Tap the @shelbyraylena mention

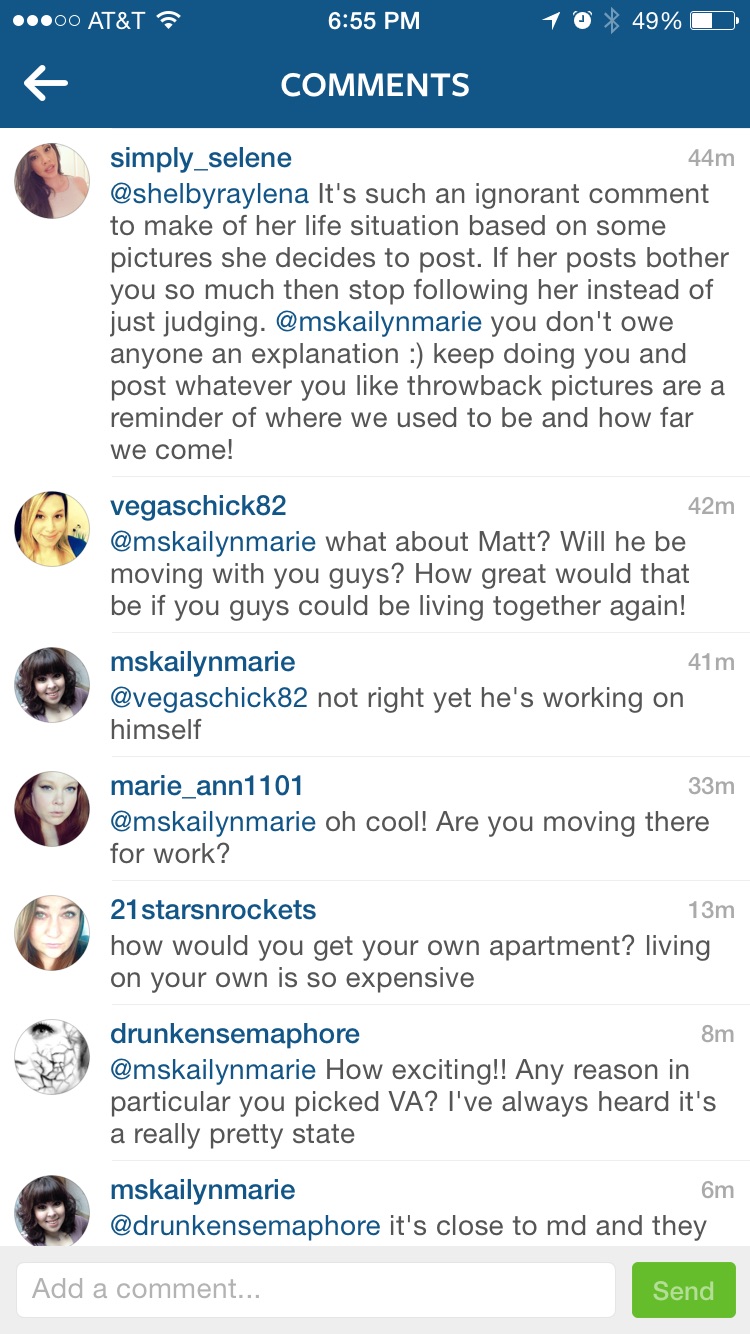pos(210,194)
